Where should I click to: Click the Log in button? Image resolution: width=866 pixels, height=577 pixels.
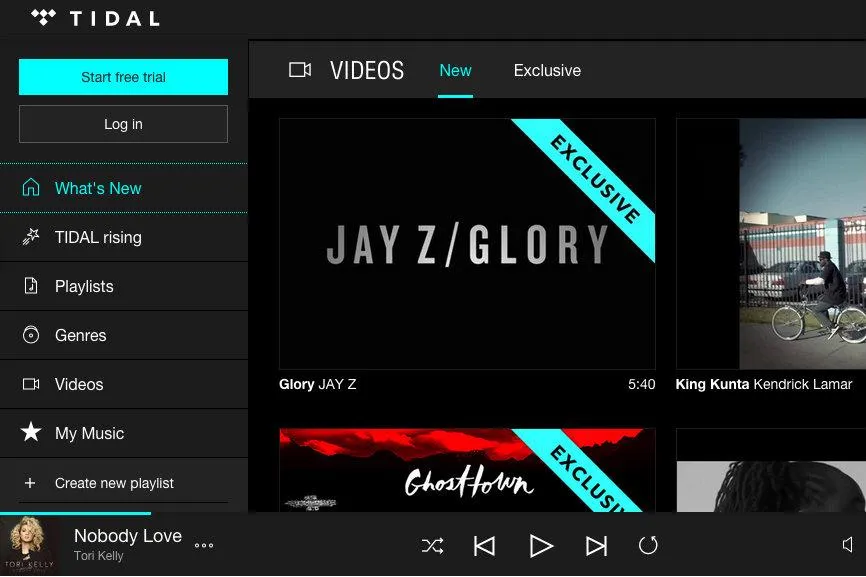tap(123, 124)
